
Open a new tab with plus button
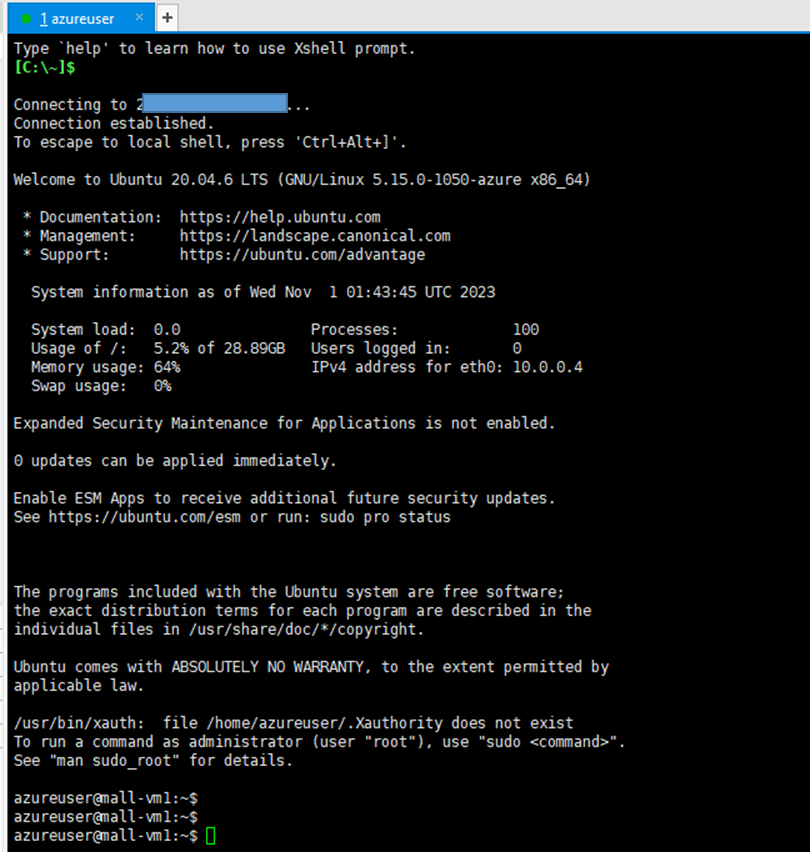pyautogui.click(x=167, y=18)
